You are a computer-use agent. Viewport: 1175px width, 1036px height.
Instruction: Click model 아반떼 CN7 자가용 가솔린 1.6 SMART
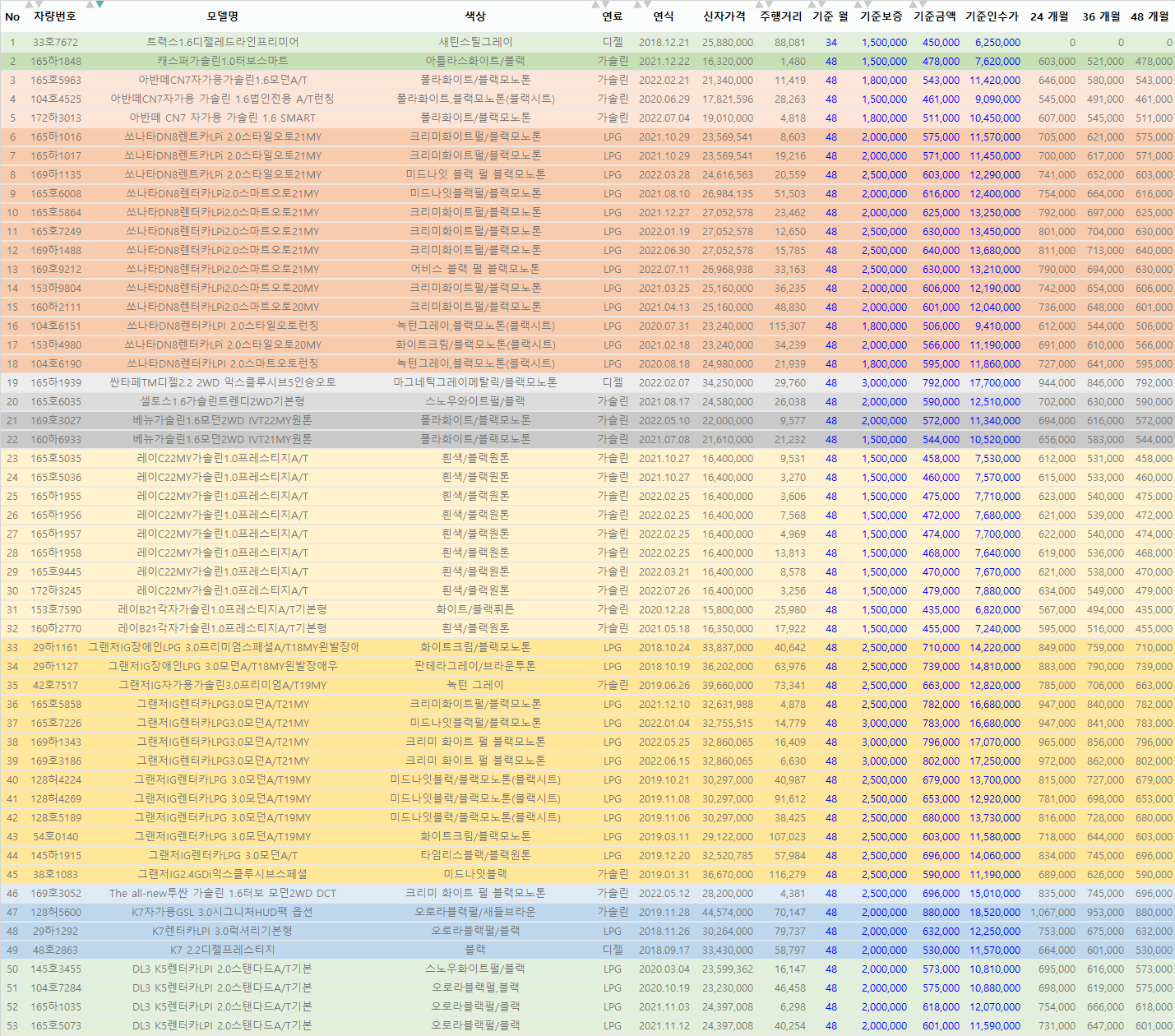(x=223, y=118)
